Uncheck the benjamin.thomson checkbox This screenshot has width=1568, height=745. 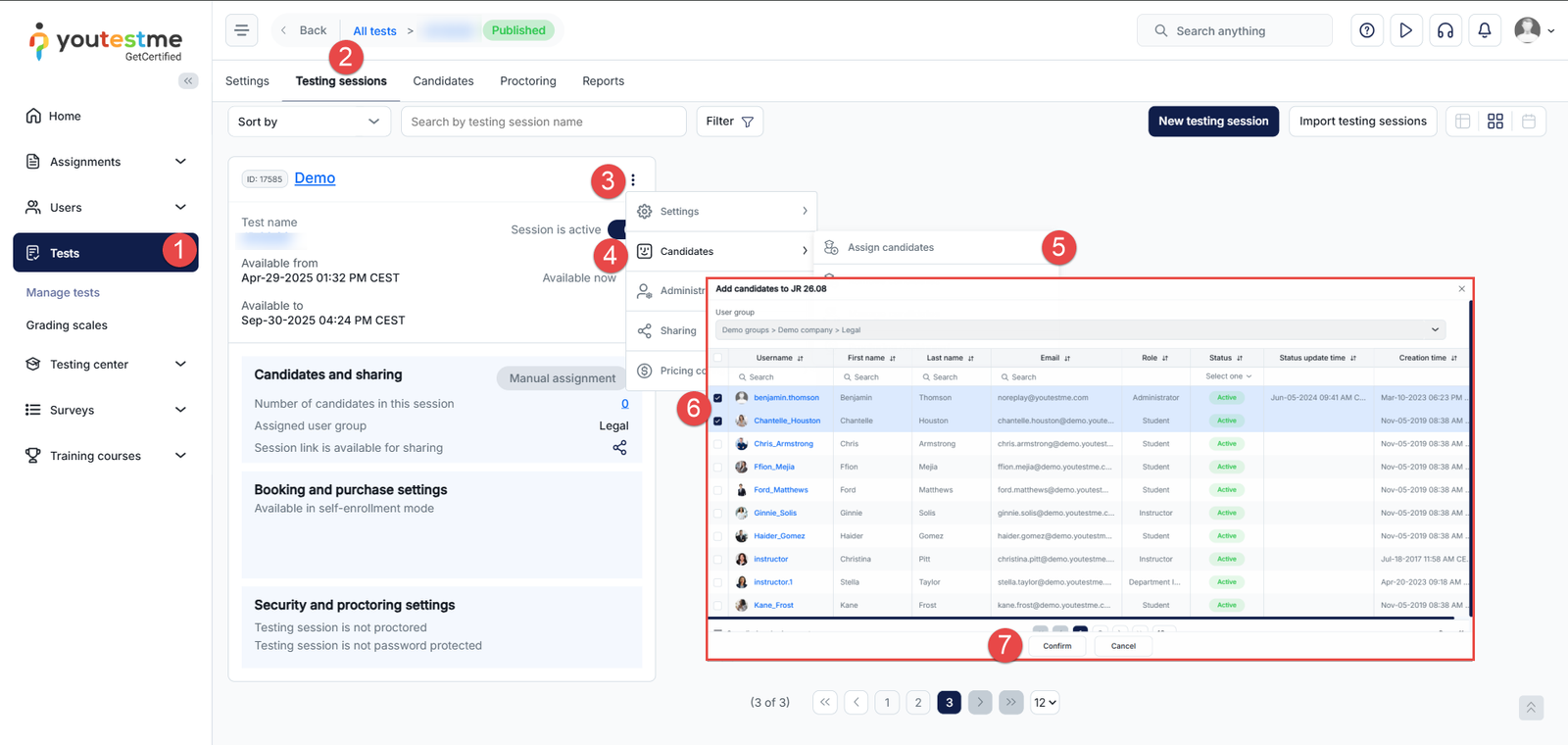(718, 398)
